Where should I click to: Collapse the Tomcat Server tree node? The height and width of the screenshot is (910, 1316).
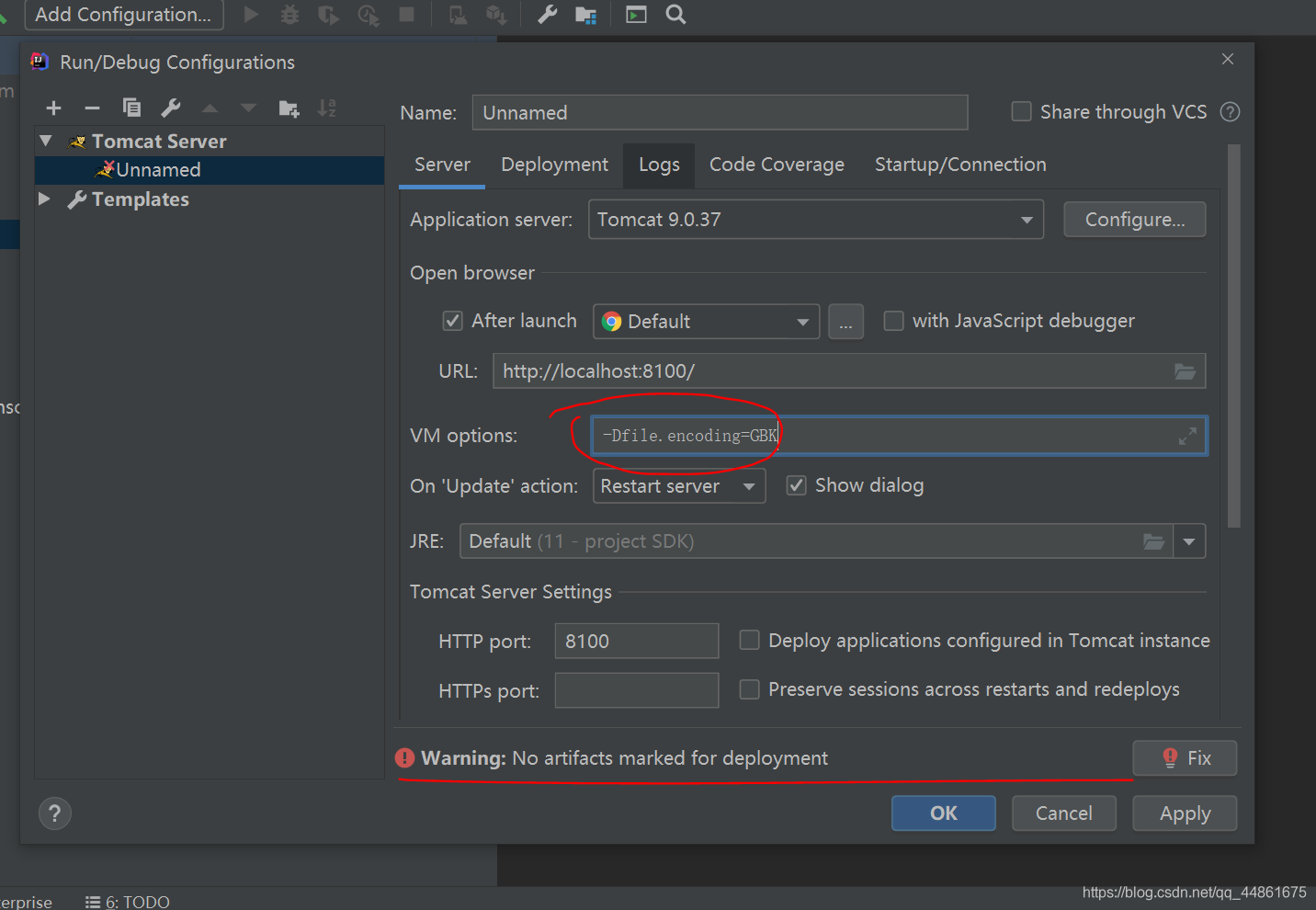46,141
